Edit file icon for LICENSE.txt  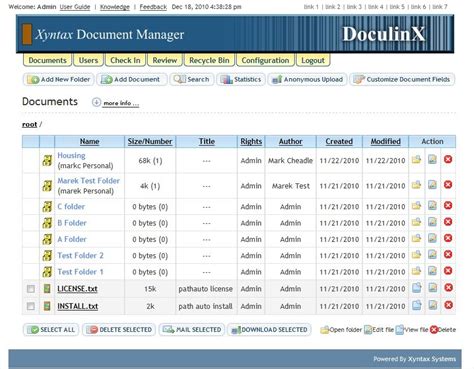pos(433,288)
